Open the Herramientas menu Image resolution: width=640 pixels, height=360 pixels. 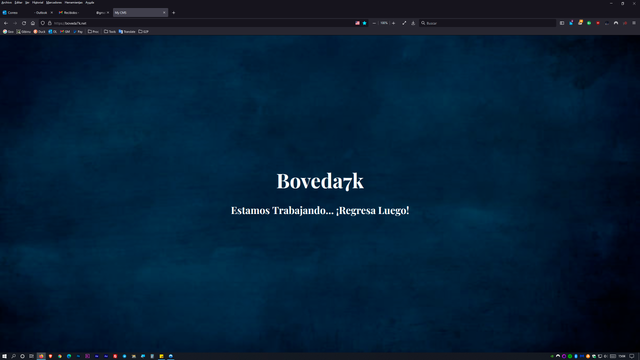[73, 2]
